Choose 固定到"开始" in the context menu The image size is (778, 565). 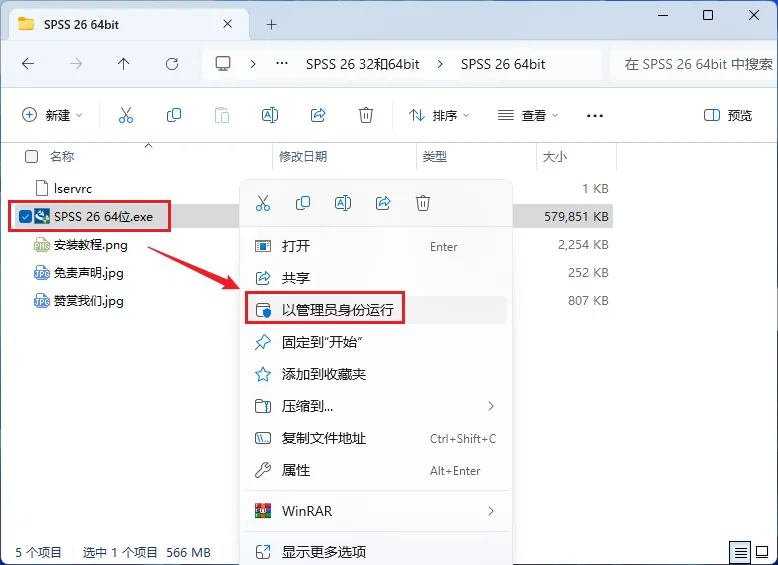pyautogui.click(x=376, y=342)
